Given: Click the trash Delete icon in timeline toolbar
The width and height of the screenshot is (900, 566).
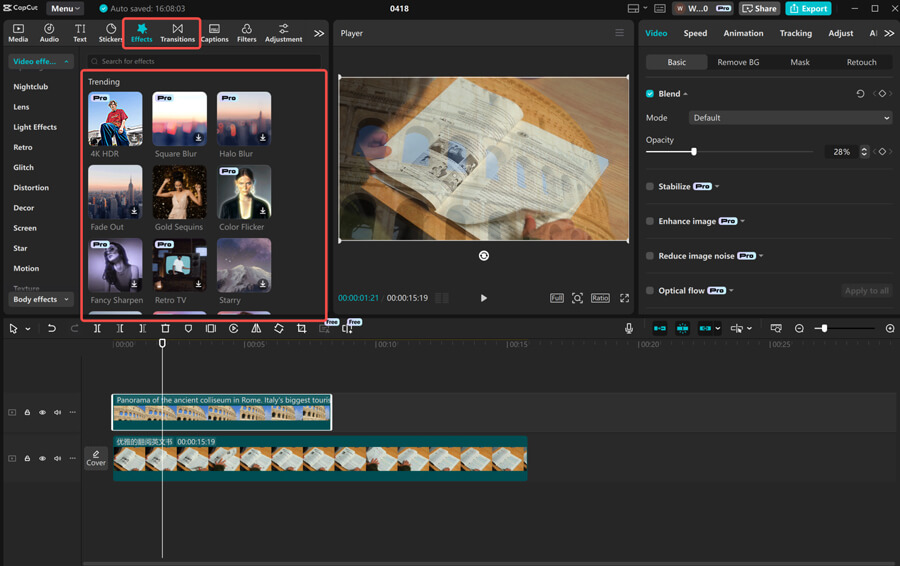Looking at the screenshot, I should [x=165, y=328].
